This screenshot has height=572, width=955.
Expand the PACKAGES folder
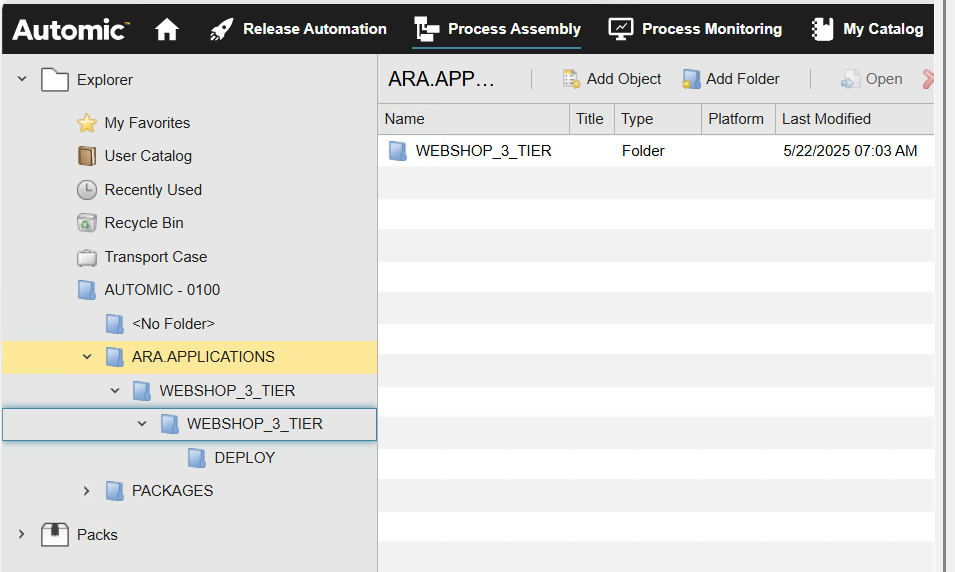click(x=86, y=491)
